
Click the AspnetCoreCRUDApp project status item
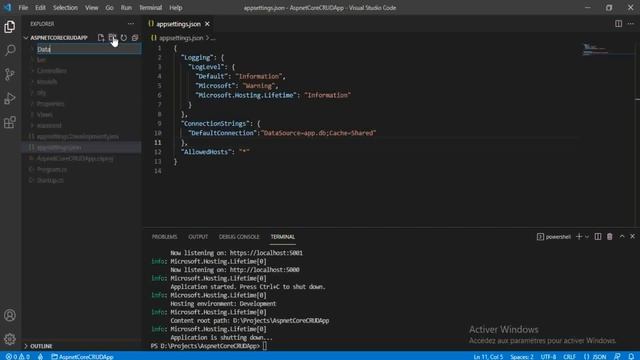click(x=82, y=356)
